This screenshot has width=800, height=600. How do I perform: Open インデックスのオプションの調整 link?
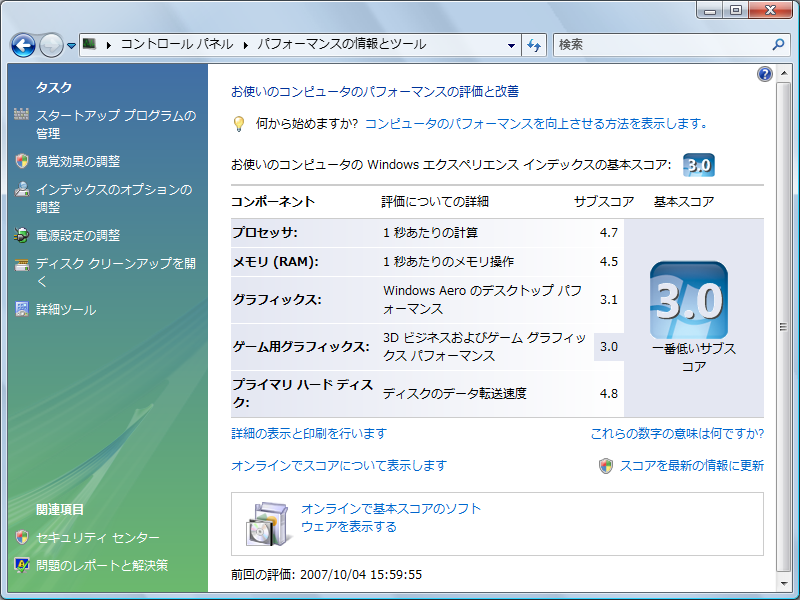pyautogui.click(x=114, y=198)
